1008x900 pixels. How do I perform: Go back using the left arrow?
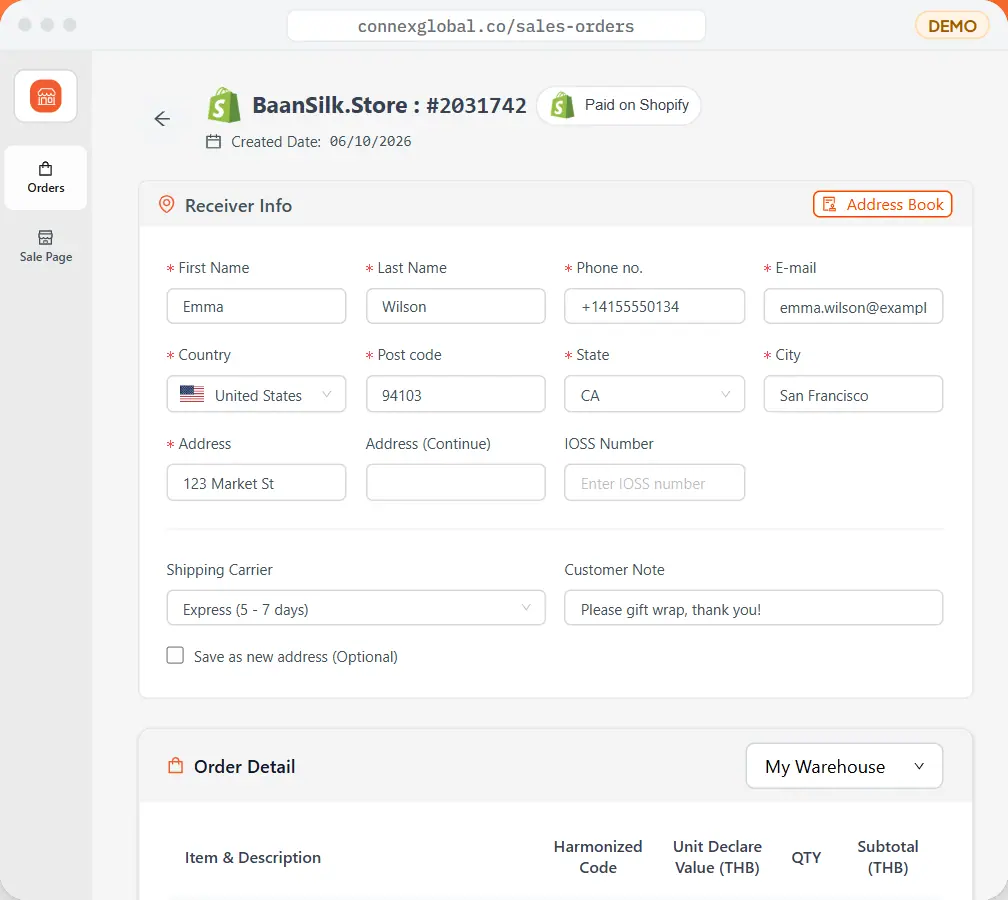click(x=162, y=119)
